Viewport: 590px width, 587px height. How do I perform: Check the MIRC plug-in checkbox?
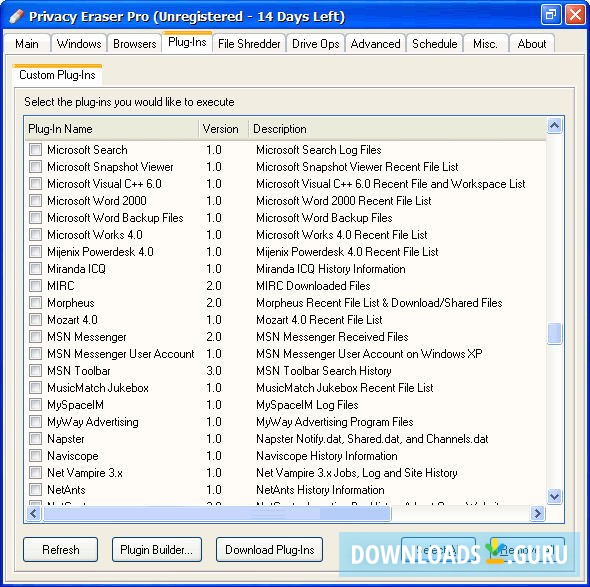[x=35, y=286]
